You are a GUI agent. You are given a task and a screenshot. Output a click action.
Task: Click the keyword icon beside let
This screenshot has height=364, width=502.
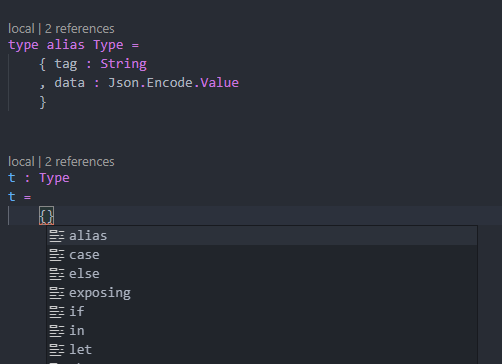pos(57,350)
